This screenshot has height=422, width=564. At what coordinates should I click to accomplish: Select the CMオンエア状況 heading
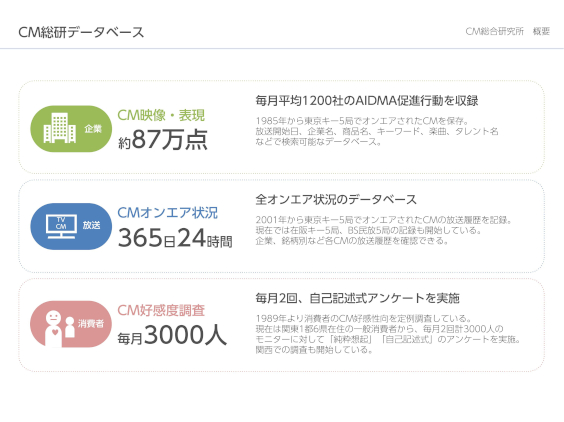pyautogui.click(x=168, y=213)
